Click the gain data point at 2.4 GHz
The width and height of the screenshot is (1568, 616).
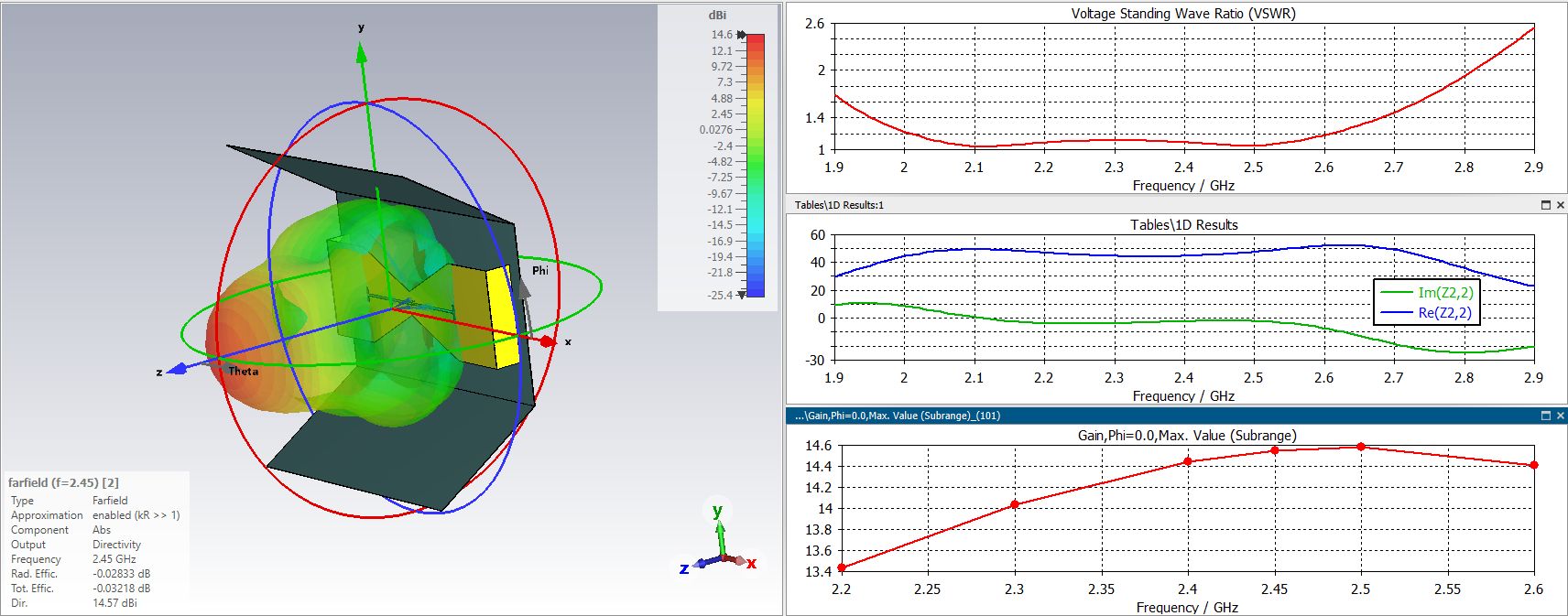click(1188, 461)
